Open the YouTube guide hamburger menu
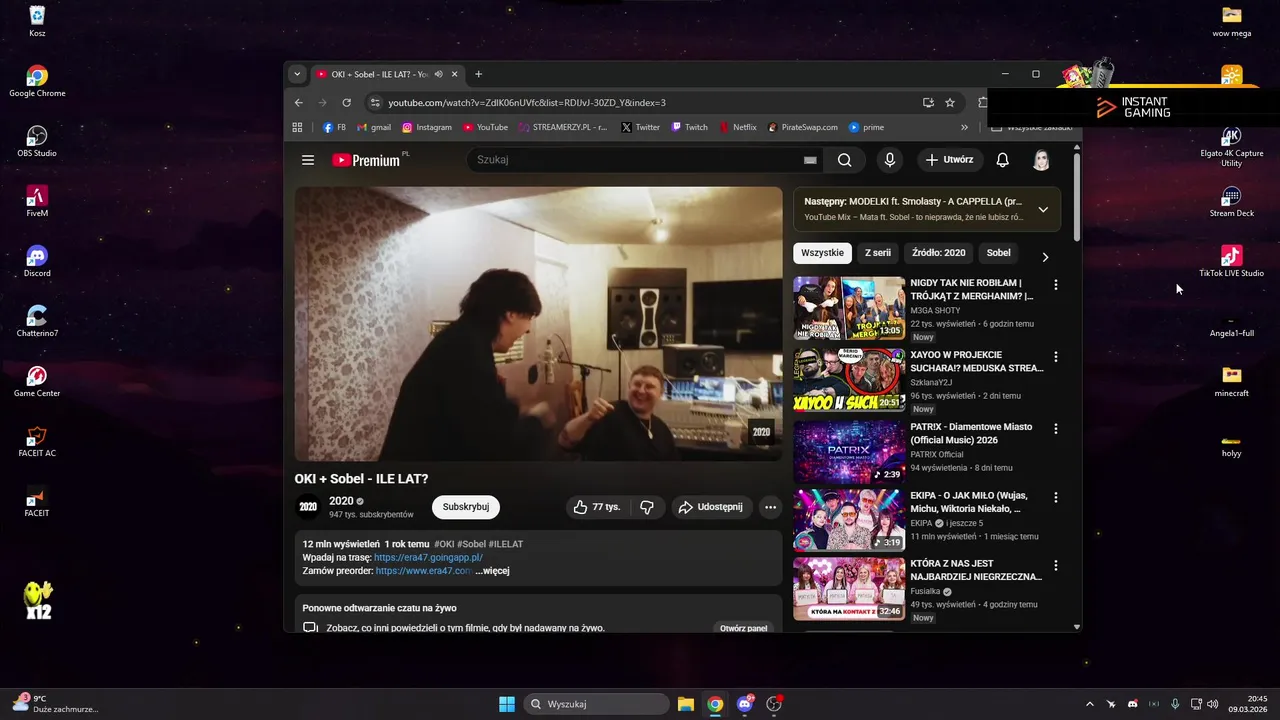 point(308,160)
